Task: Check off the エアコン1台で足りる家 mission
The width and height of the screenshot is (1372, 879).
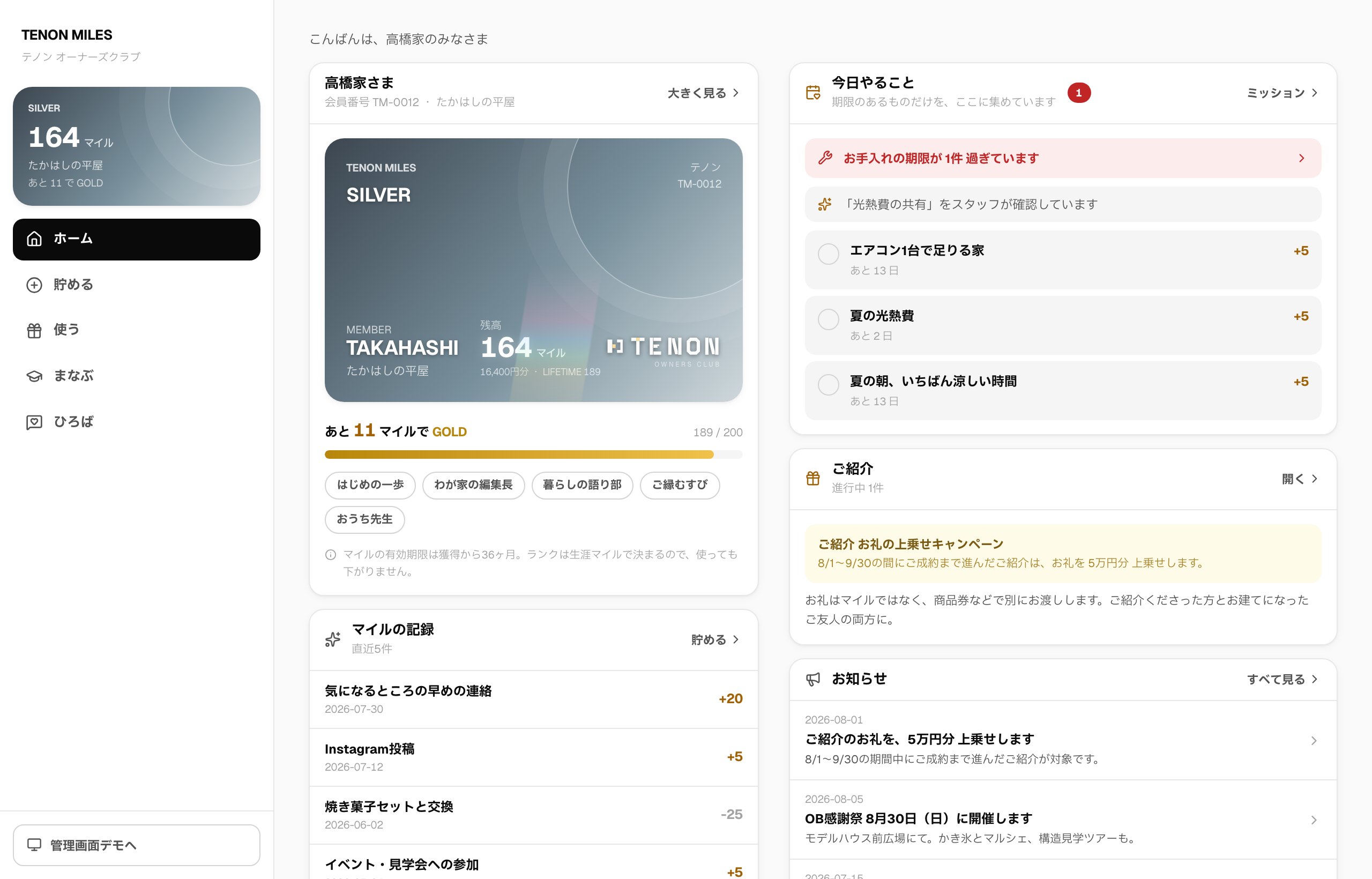Action: [x=828, y=254]
